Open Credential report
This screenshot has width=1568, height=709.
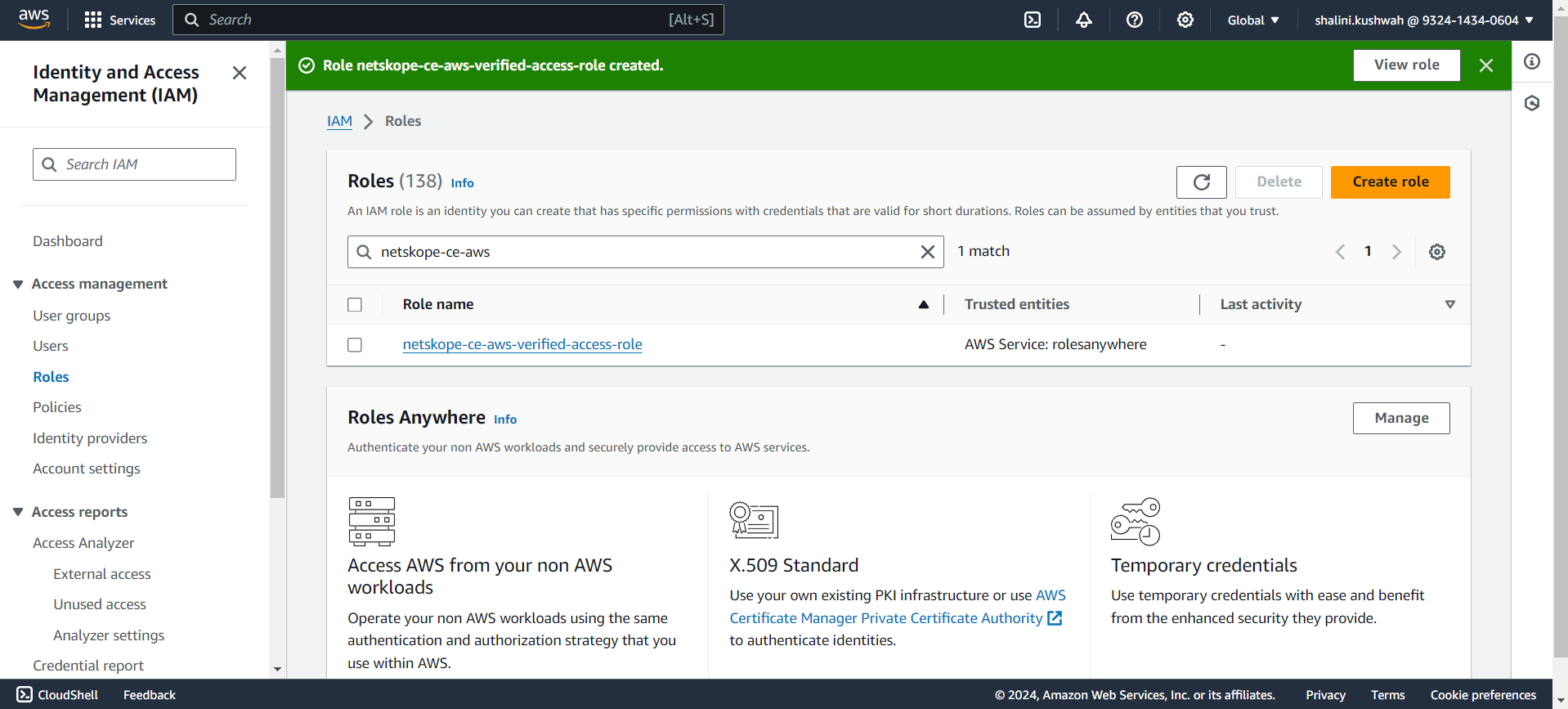88,666
